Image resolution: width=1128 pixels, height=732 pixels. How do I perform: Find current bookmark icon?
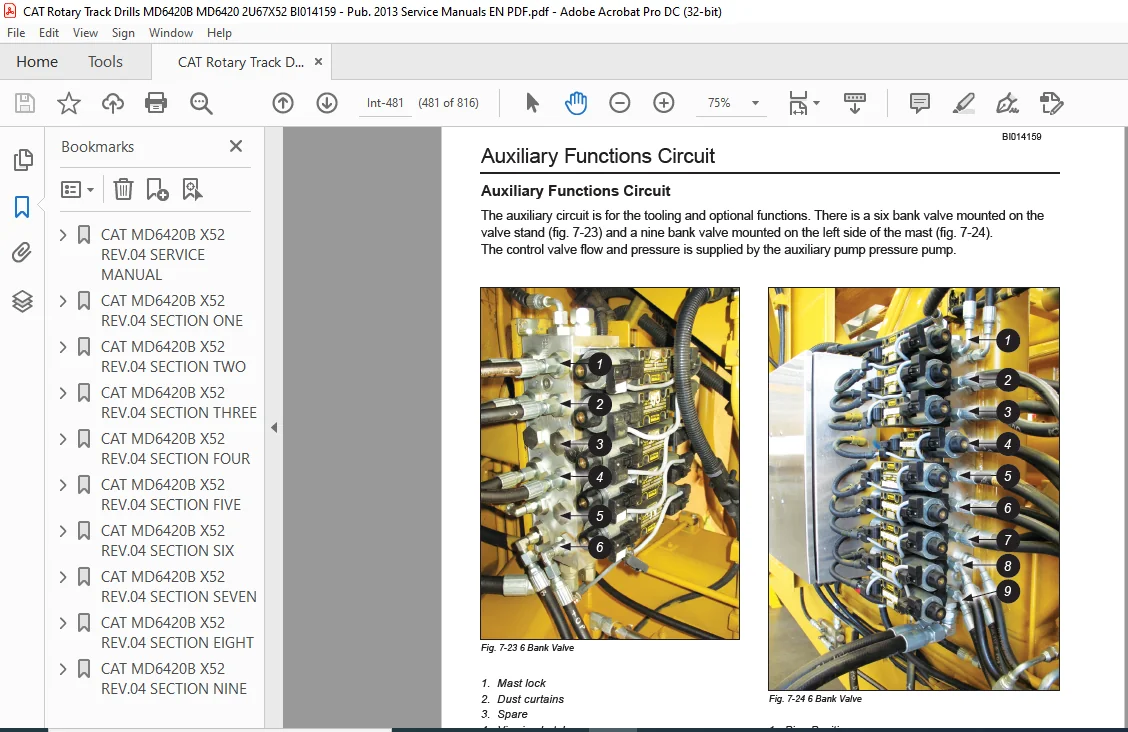192,189
